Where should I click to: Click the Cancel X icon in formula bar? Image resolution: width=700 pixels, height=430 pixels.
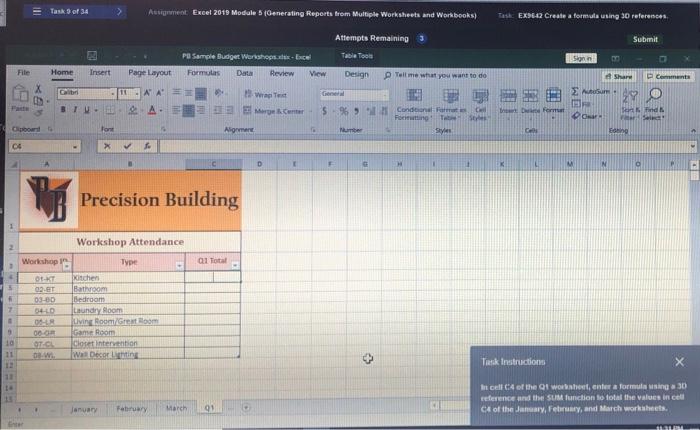point(107,146)
